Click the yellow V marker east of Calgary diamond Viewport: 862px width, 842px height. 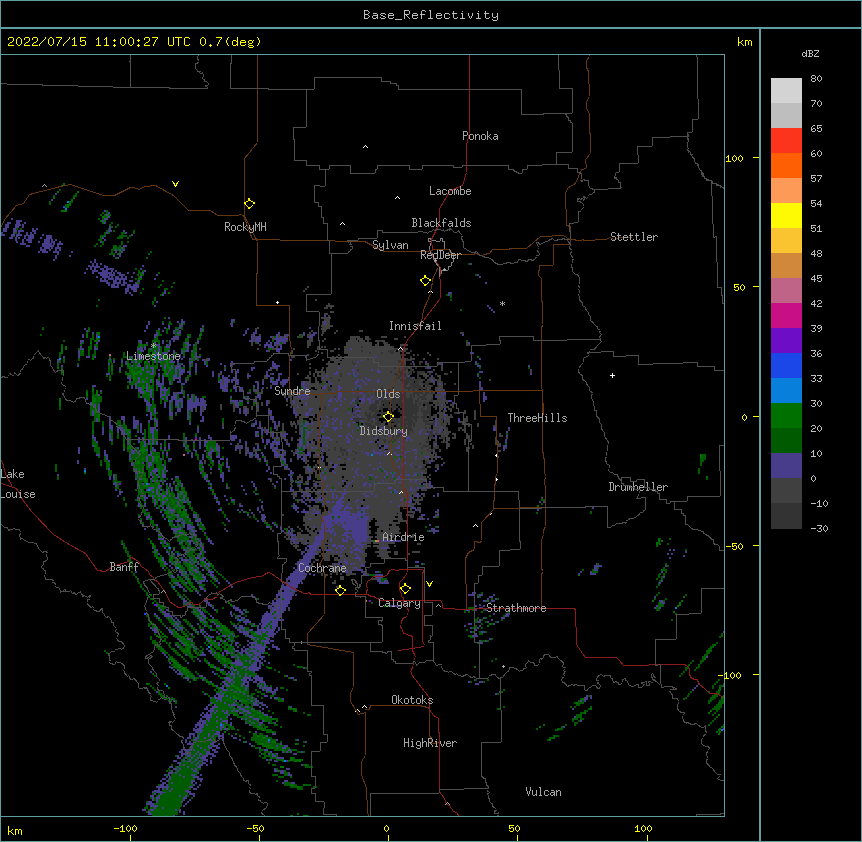(429, 584)
